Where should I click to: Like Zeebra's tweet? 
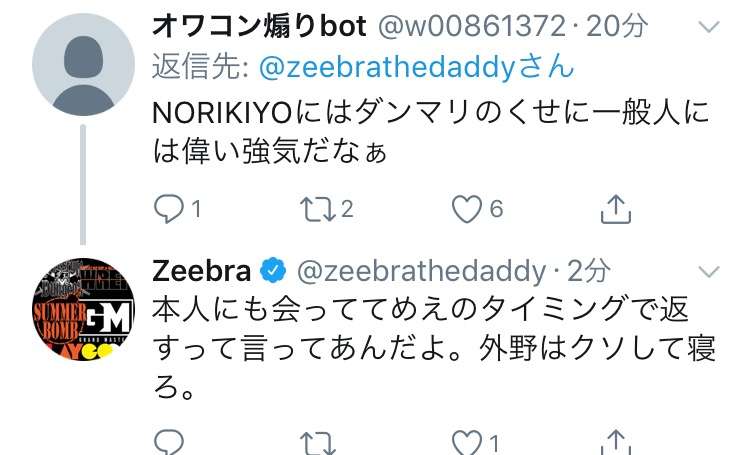tap(467, 443)
